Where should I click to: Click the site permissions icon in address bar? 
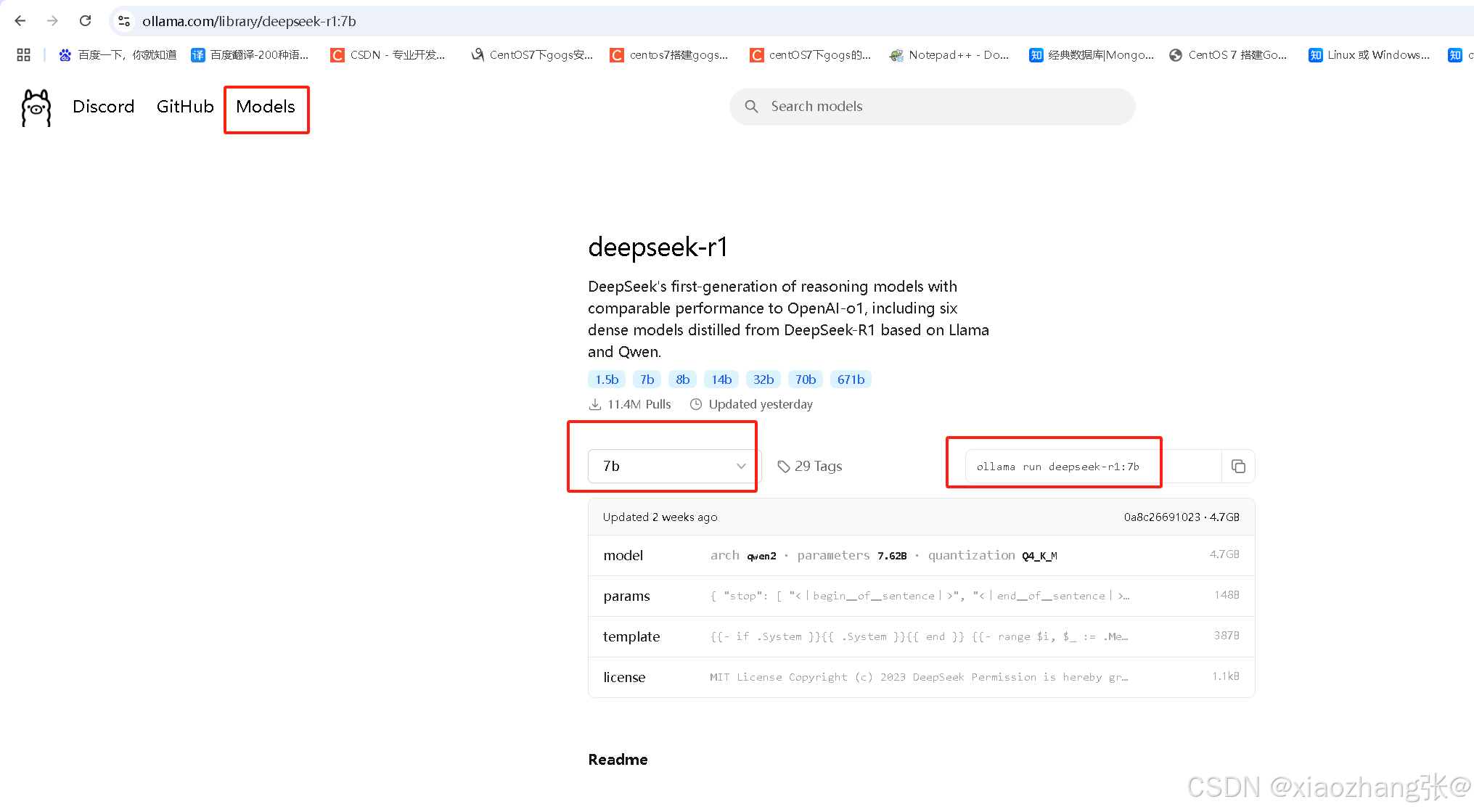tap(123, 21)
